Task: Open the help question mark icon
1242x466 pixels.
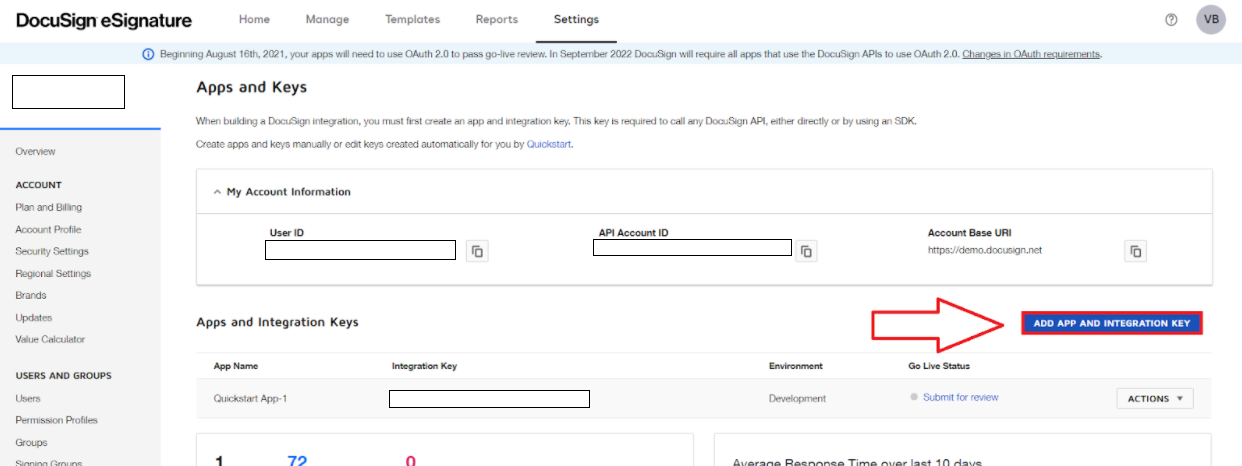Action: 1171,20
